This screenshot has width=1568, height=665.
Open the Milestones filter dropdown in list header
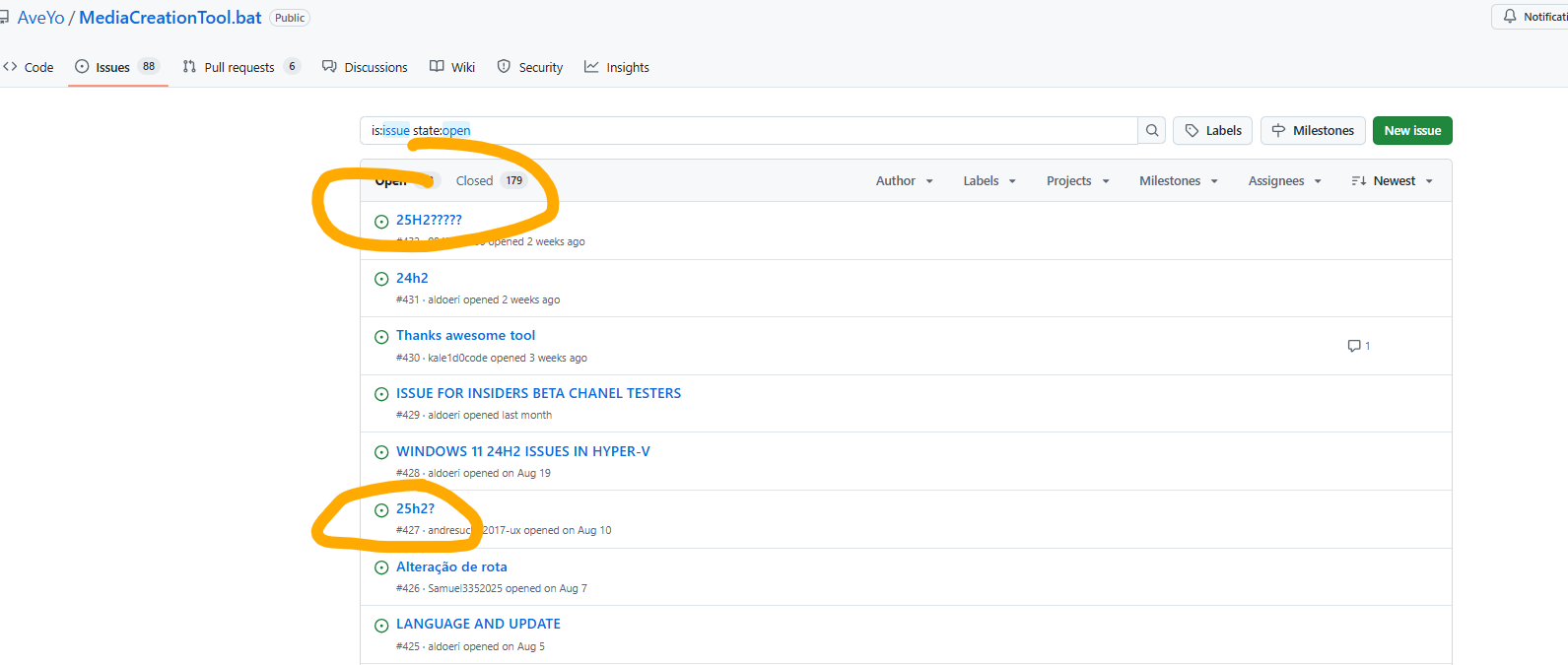(x=1178, y=181)
